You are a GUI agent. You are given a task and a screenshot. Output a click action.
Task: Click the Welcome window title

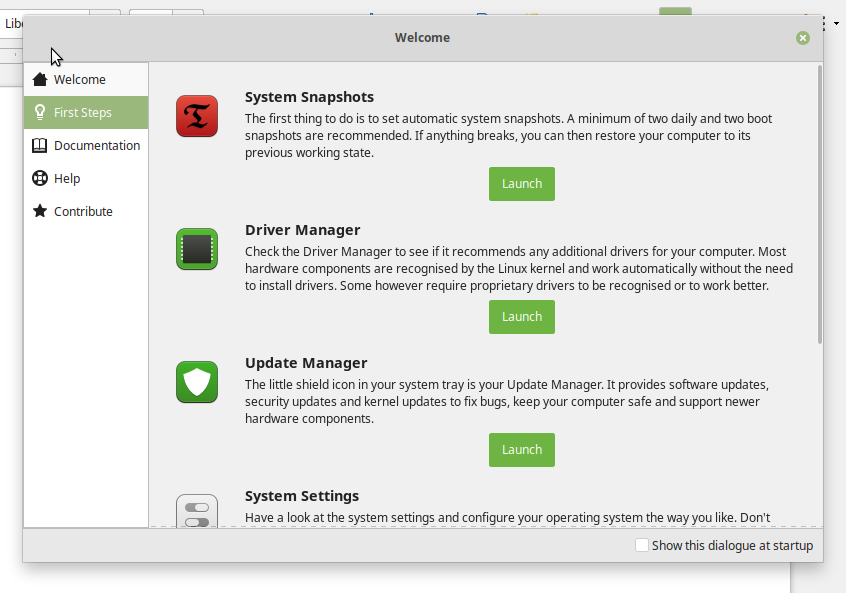(x=422, y=38)
